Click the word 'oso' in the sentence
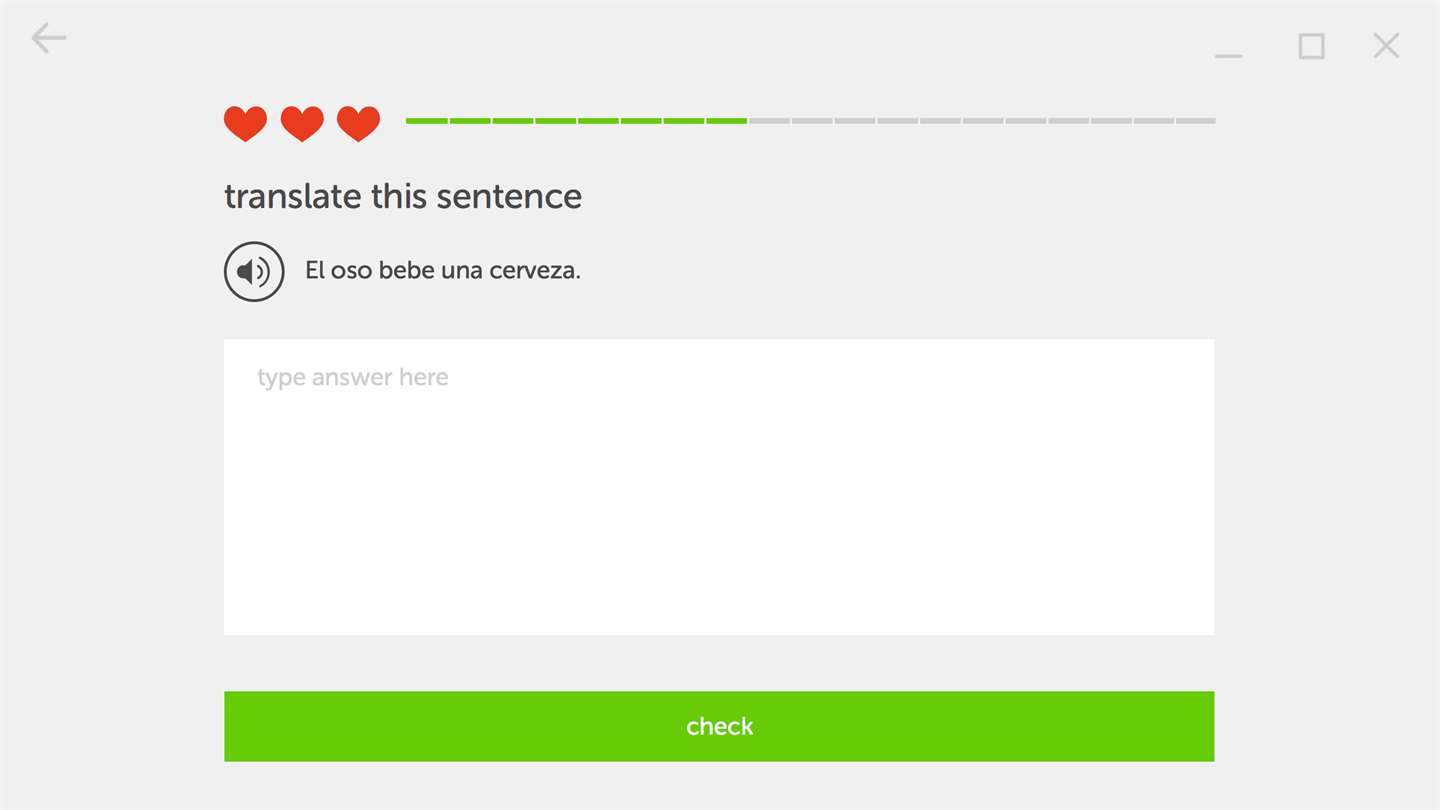This screenshot has height=810, width=1440. coord(351,271)
